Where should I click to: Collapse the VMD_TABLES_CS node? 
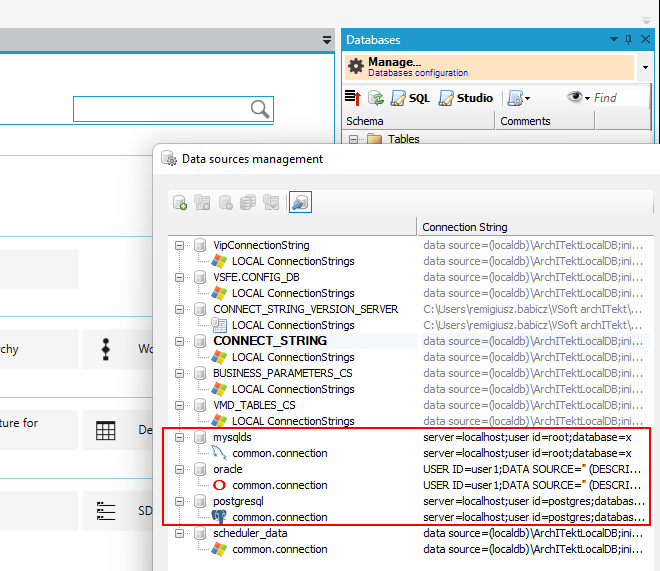pos(180,405)
